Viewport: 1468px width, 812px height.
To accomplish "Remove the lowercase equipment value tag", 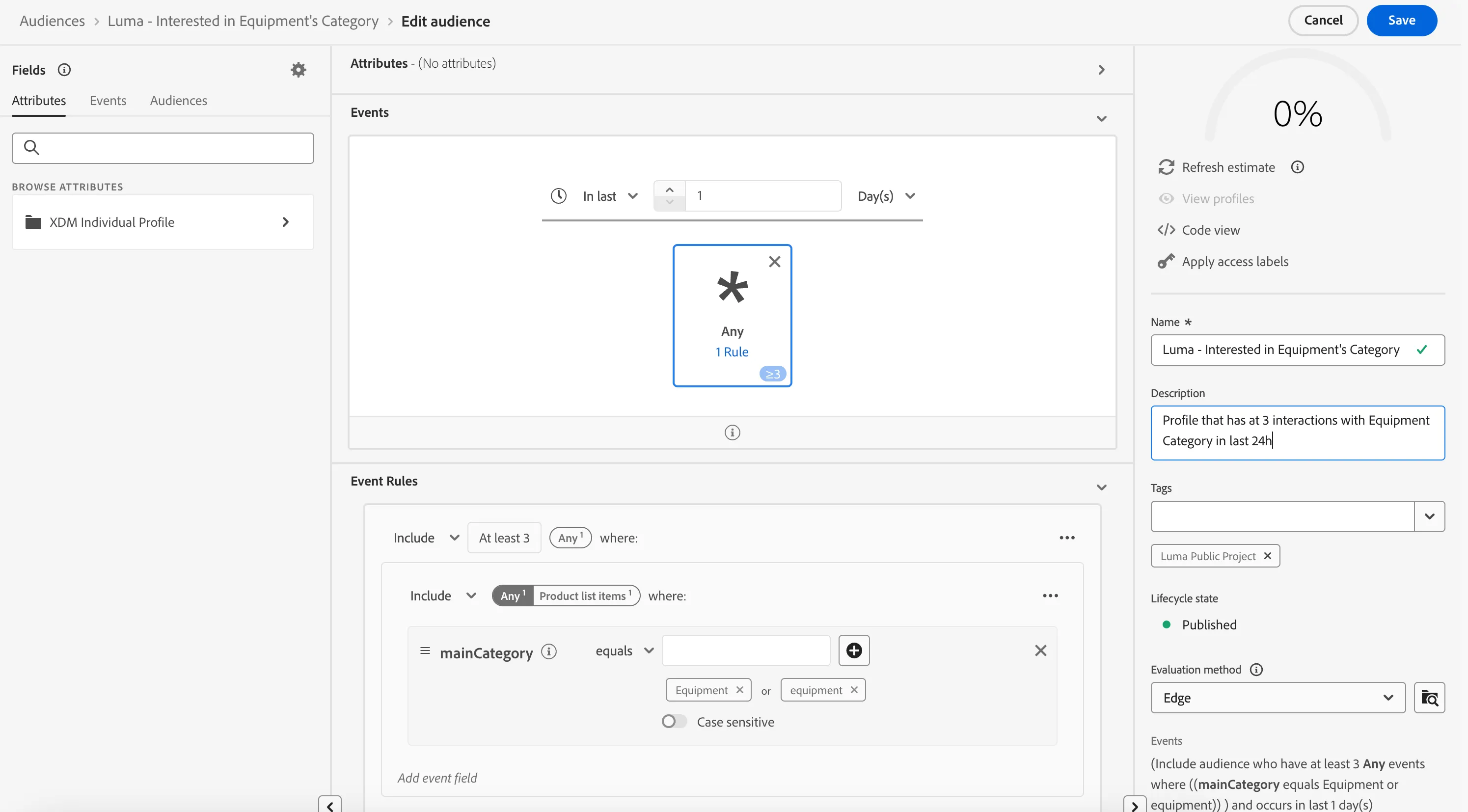I will tap(854, 689).
